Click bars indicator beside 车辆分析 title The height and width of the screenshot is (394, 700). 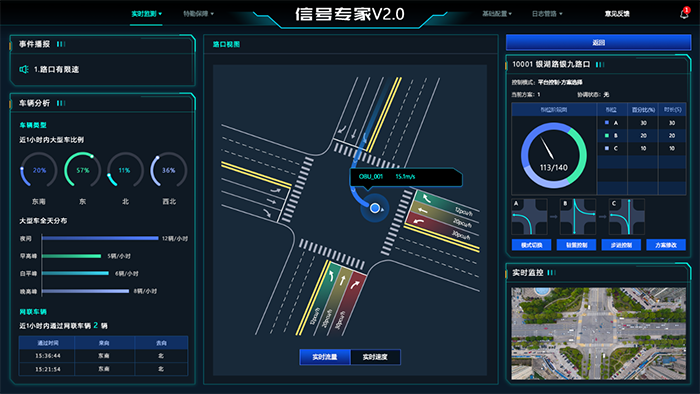[x=61, y=103]
